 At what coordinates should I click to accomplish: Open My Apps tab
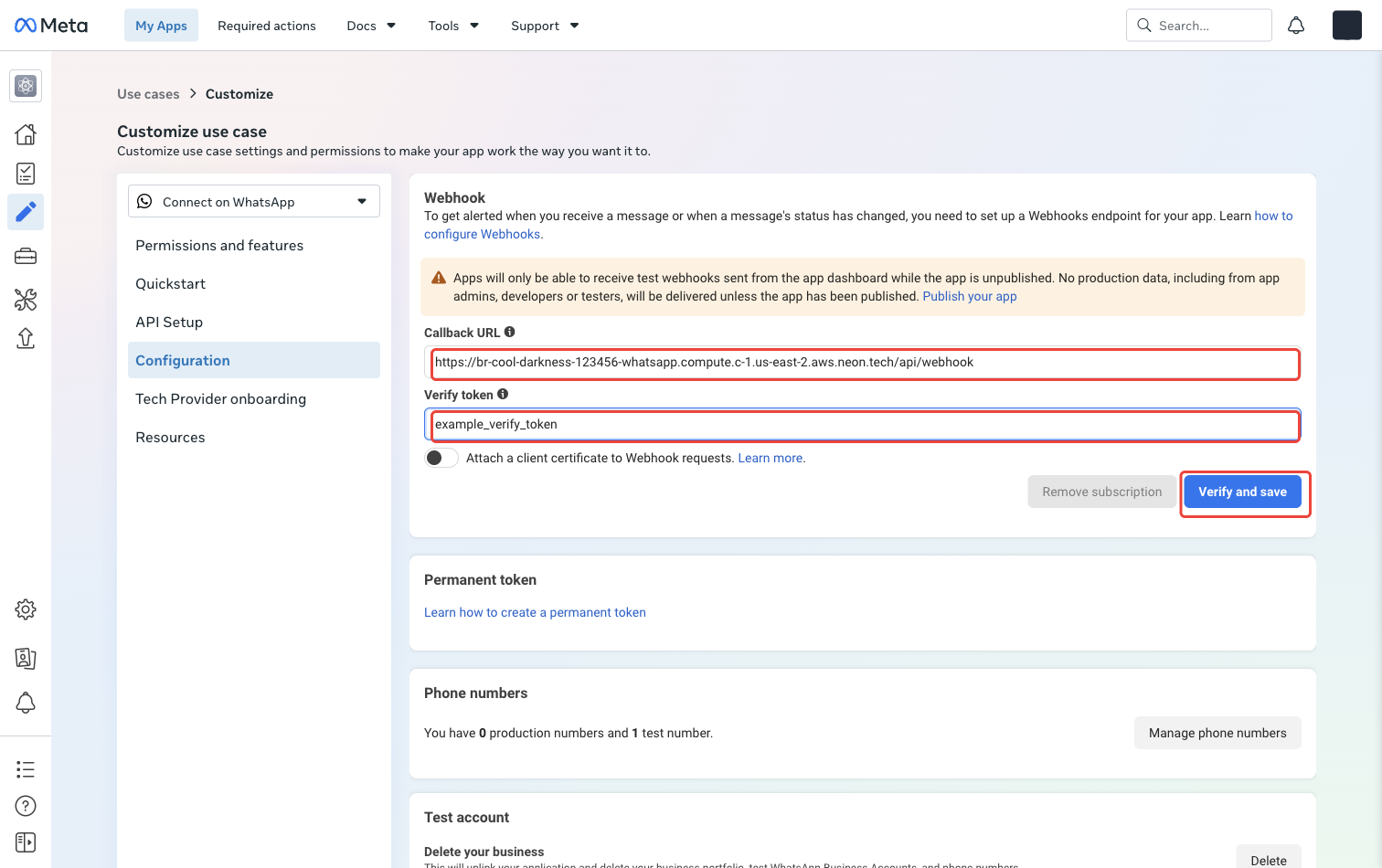[x=161, y=26]
